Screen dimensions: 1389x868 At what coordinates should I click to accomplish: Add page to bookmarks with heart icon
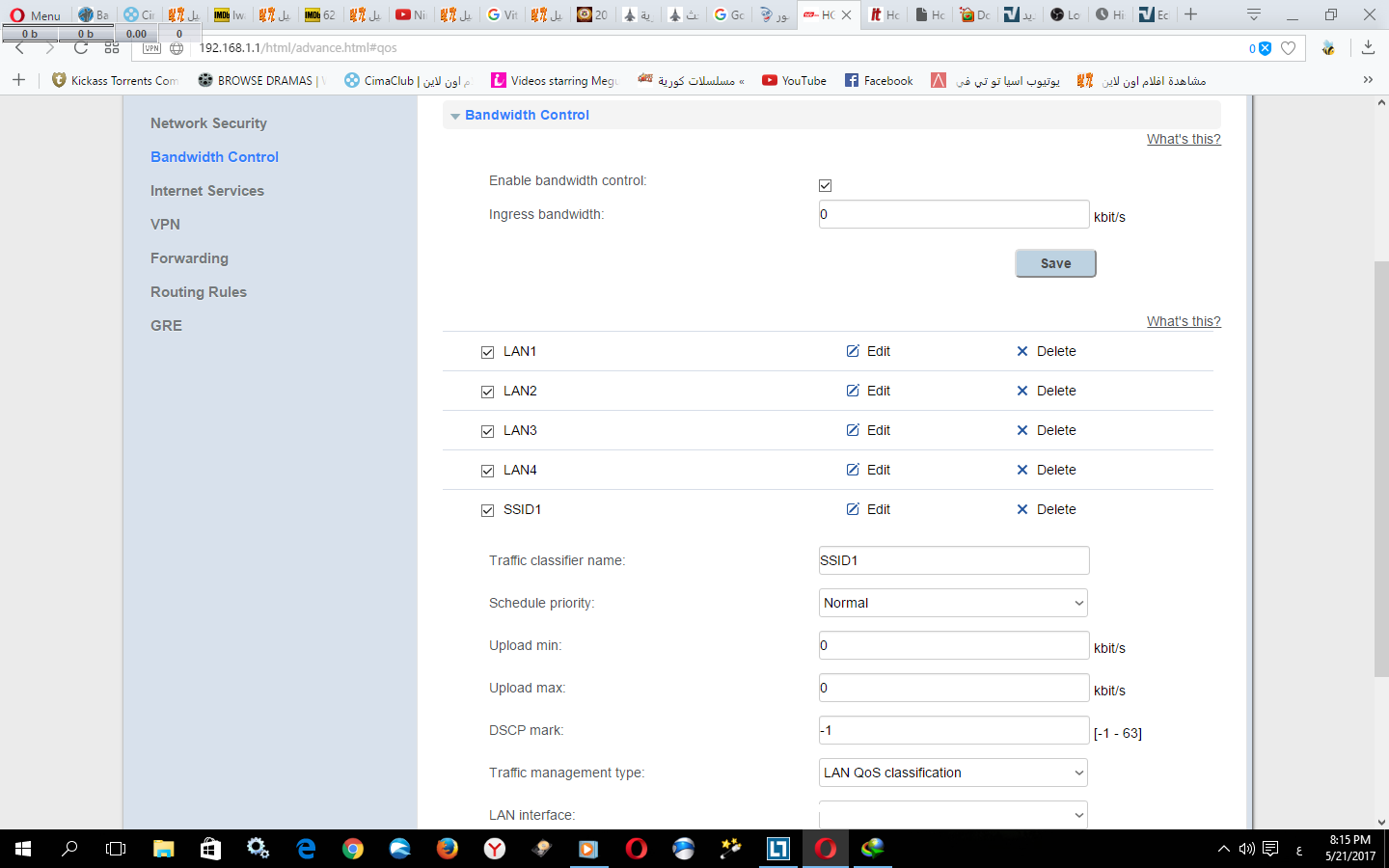click(1288, 48)
